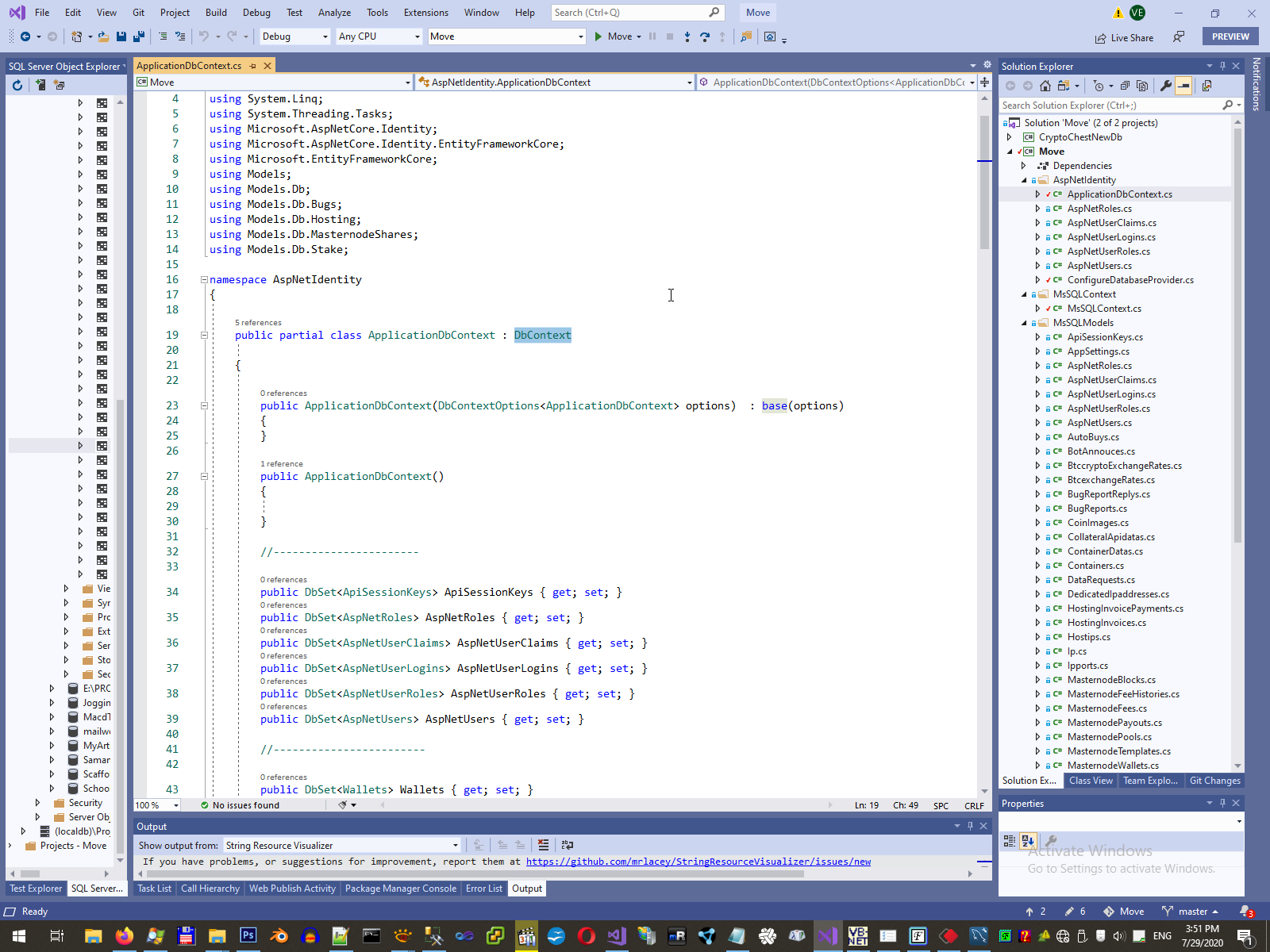Collapse the namespace AspNetIdentity code block

pos(204,280)
